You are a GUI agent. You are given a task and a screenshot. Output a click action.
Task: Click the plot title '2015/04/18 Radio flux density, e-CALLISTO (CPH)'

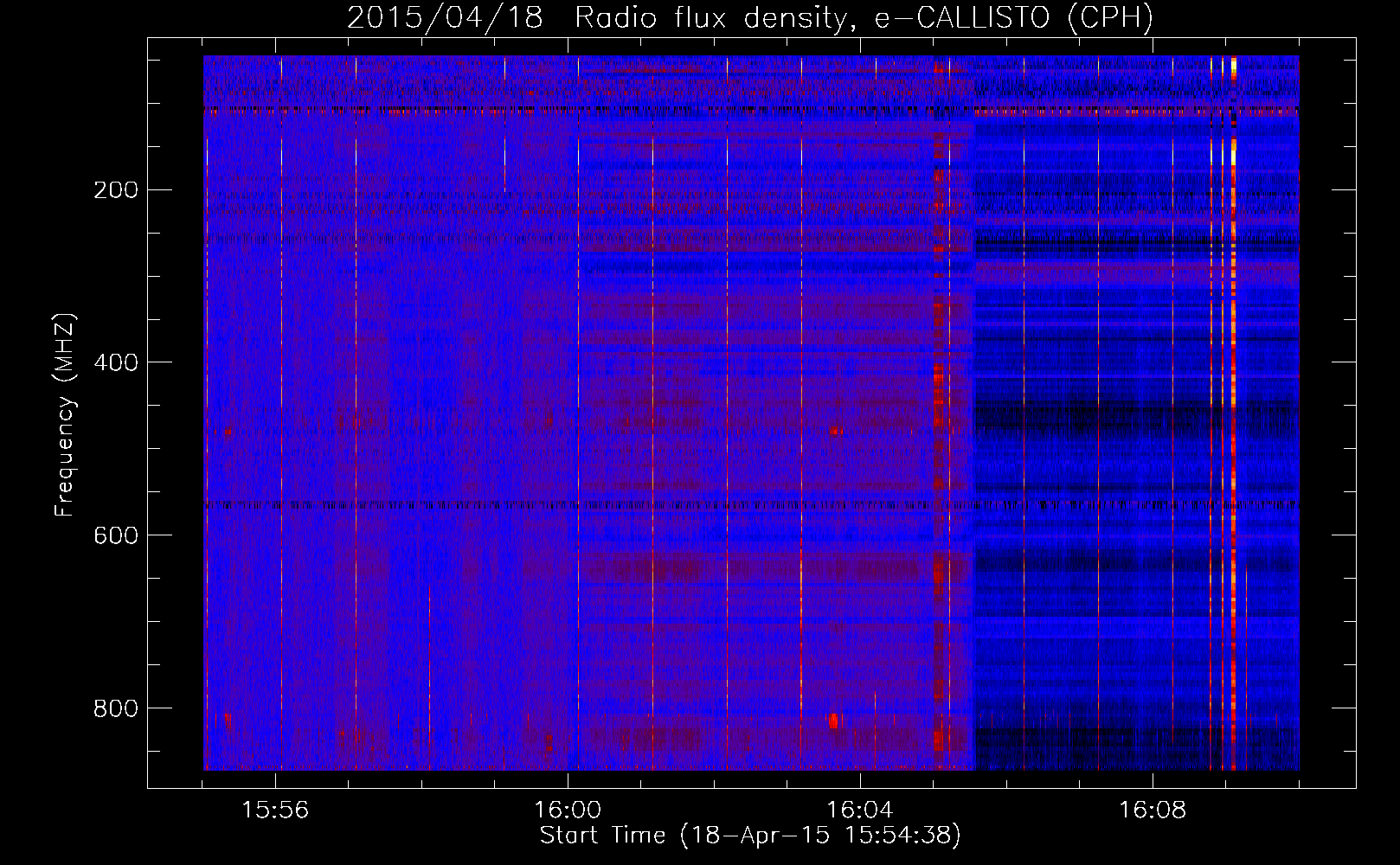(750, 18)
